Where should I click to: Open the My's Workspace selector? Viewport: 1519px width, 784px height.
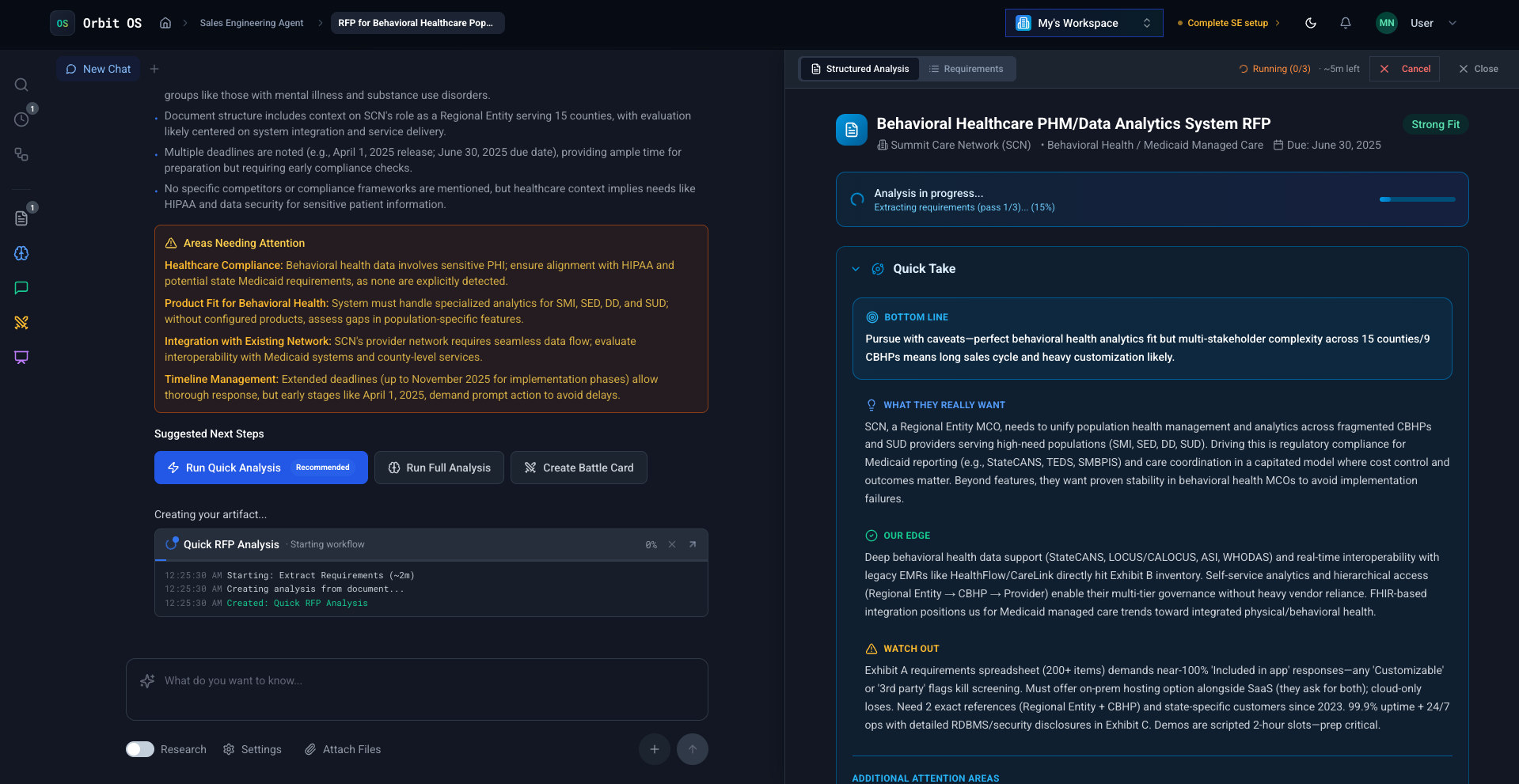tap(1083, 23)
